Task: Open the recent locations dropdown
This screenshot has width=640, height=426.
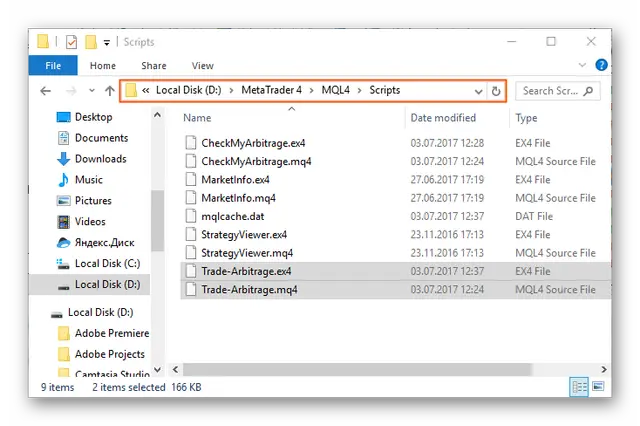Action: click(x=92, y=91)
